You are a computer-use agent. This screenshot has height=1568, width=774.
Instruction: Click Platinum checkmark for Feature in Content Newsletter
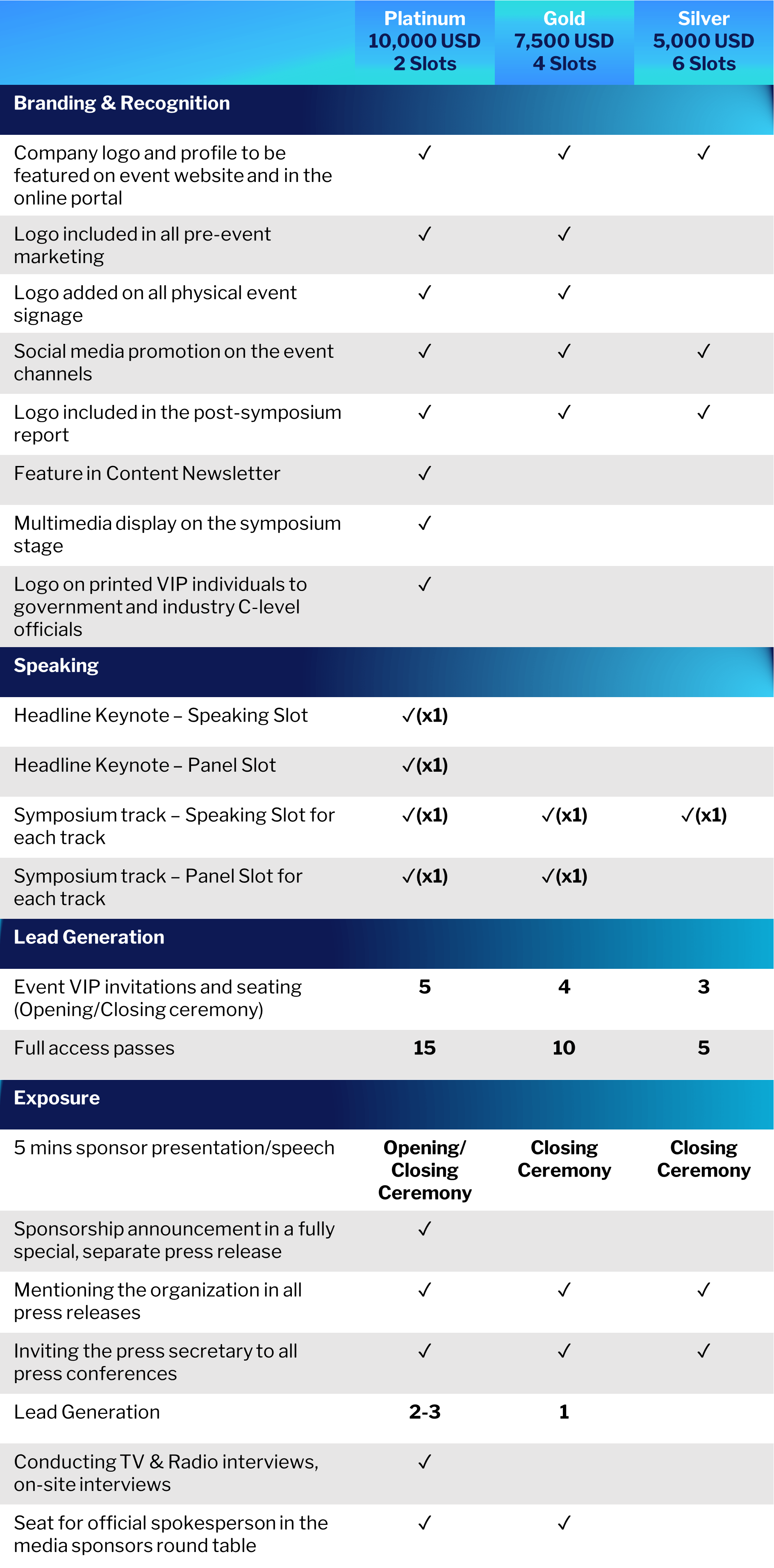pyautogui.click(x=424, y=473)
